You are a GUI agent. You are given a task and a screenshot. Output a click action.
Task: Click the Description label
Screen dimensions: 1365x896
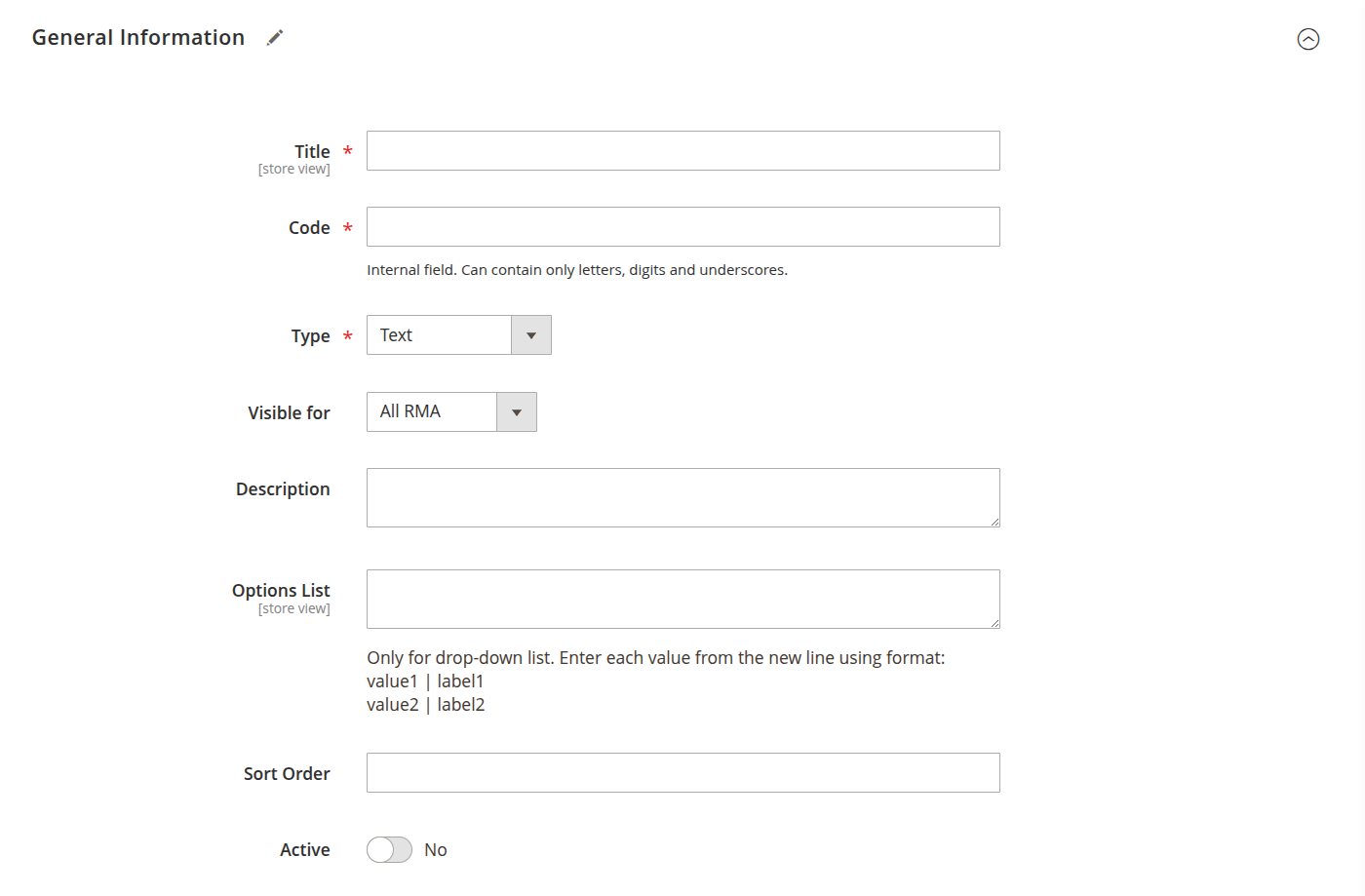click(283, 489)
